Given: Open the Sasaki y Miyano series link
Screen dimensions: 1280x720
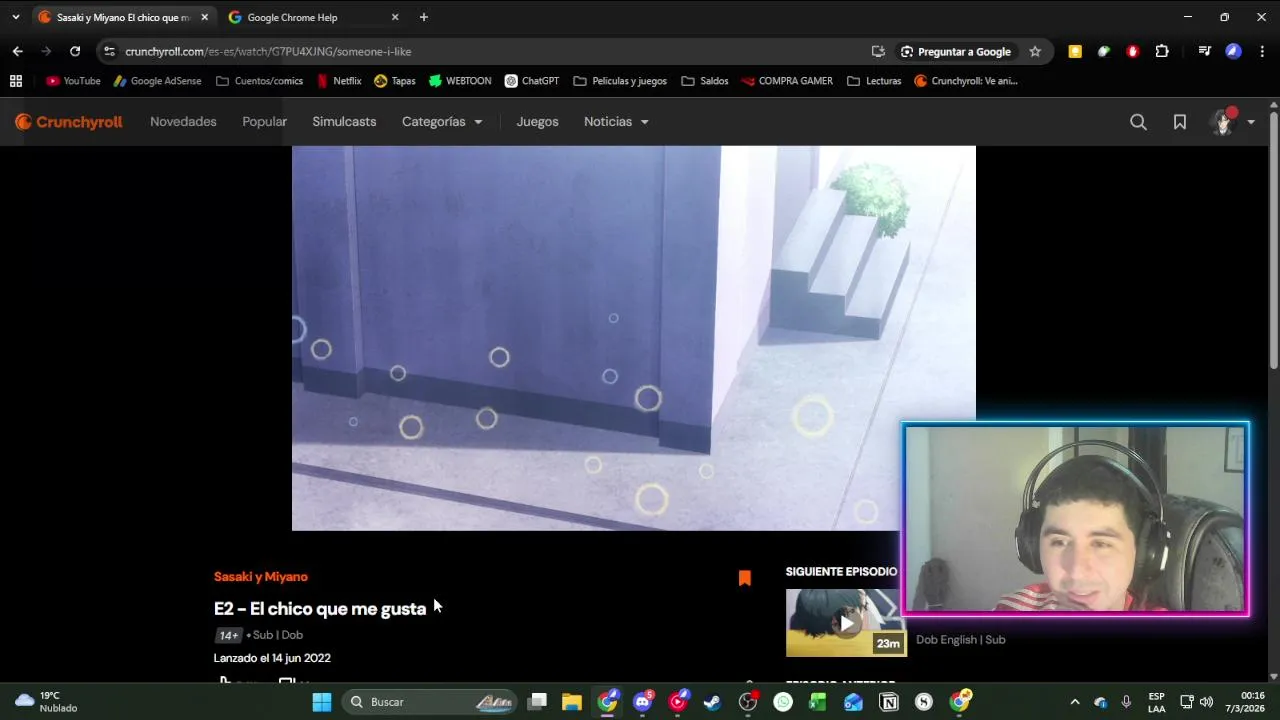Looking at the screenshot, I should click(261, 577).
